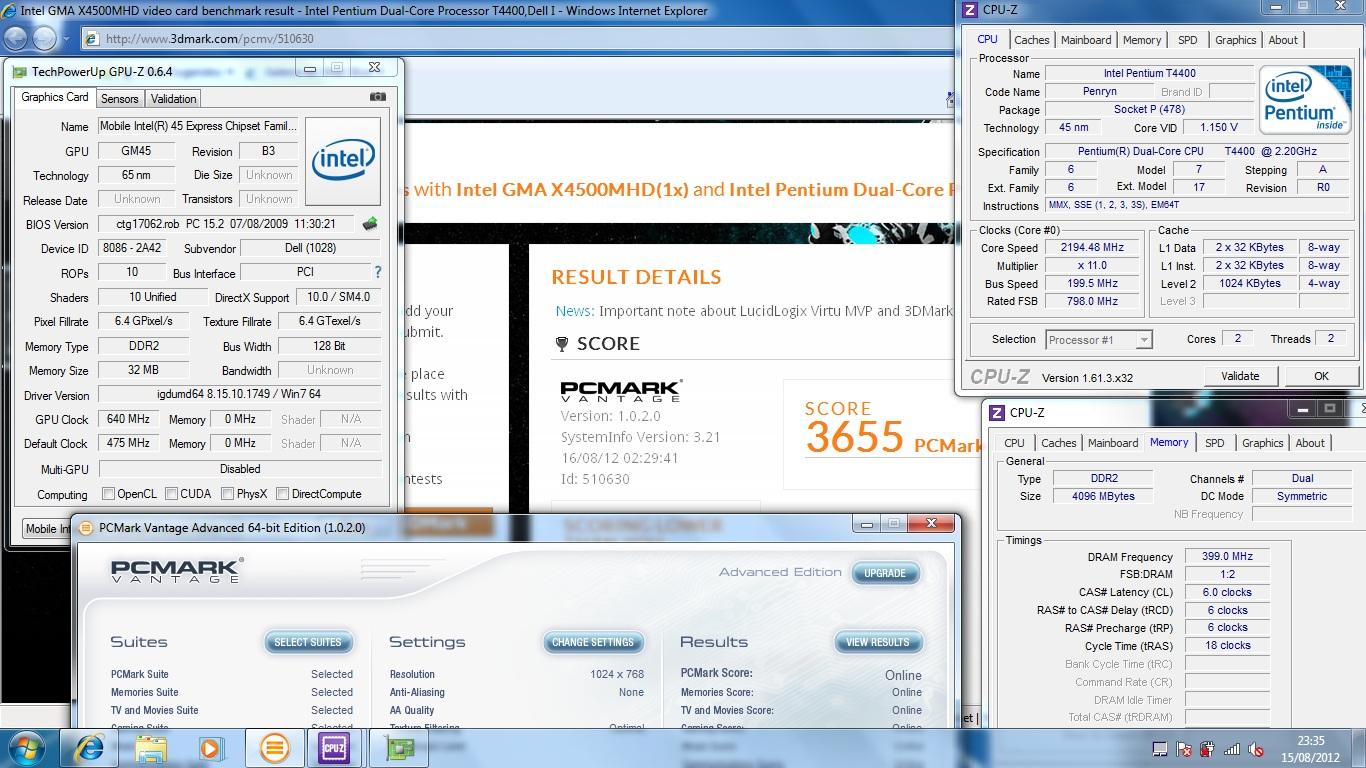This screenshot has height=768, width=1366.
Task: Open Mainboard tab in upper CPU-Z window
Action: (x=1086, y=40)
